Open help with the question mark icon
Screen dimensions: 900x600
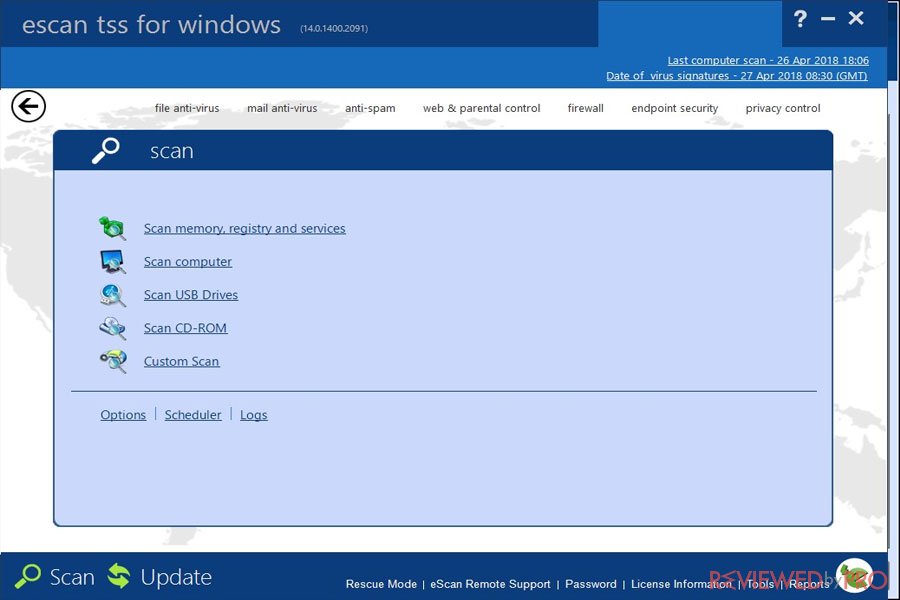tap(800, 19)
